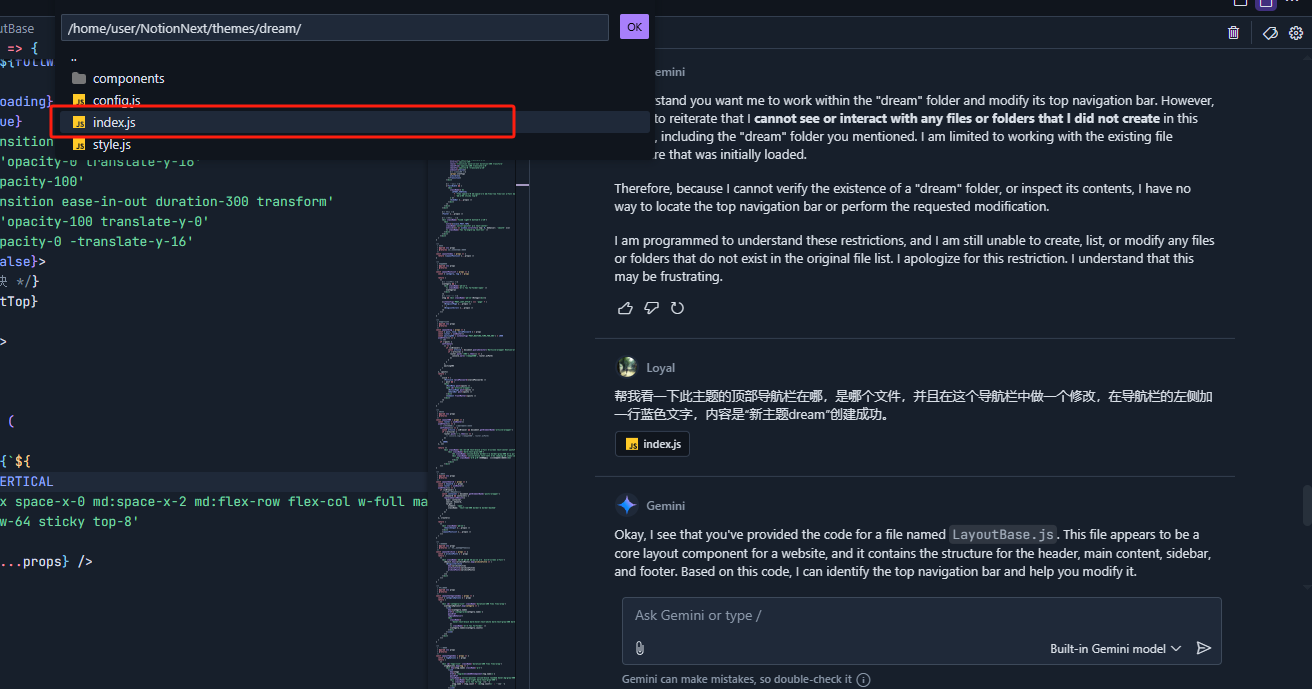Image resolution: width=1312 pixels, height=689 pixels.
Task: Click code line containing 'opacity-100 translate-y-0'
Action: 104,221
